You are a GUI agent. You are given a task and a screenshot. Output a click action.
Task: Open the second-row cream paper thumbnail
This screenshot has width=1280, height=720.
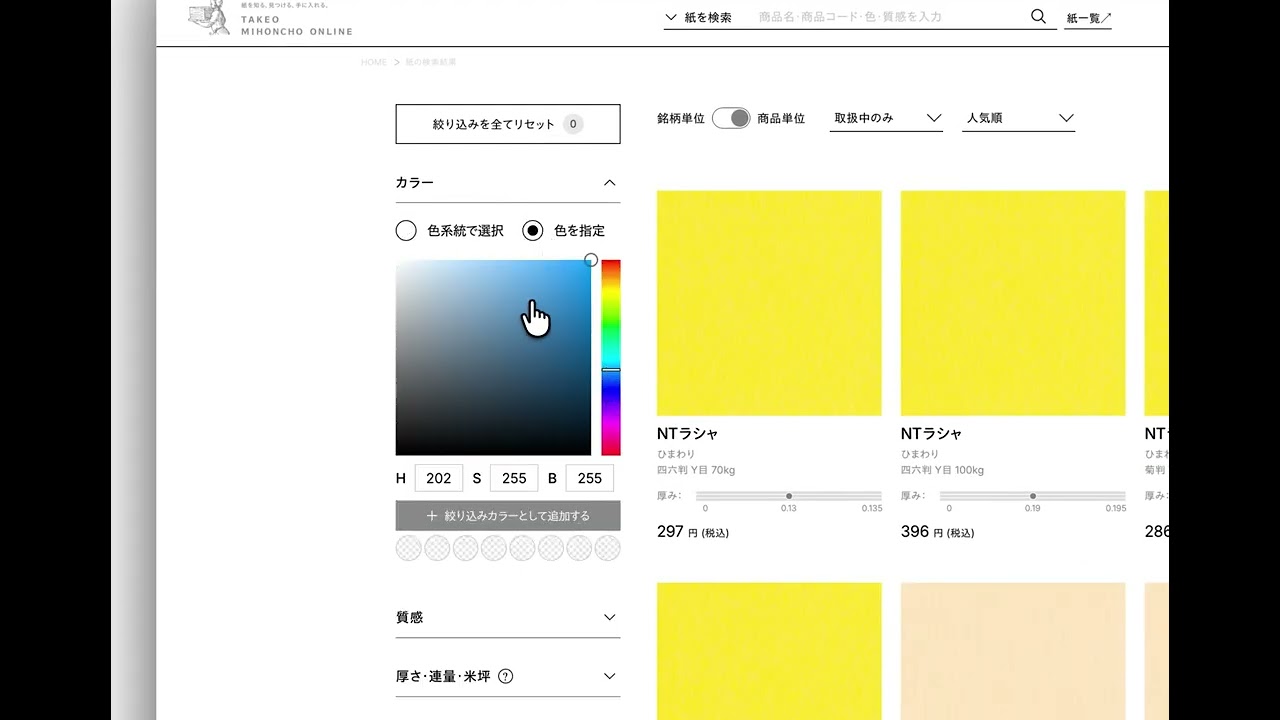[x=1013, y=651]
